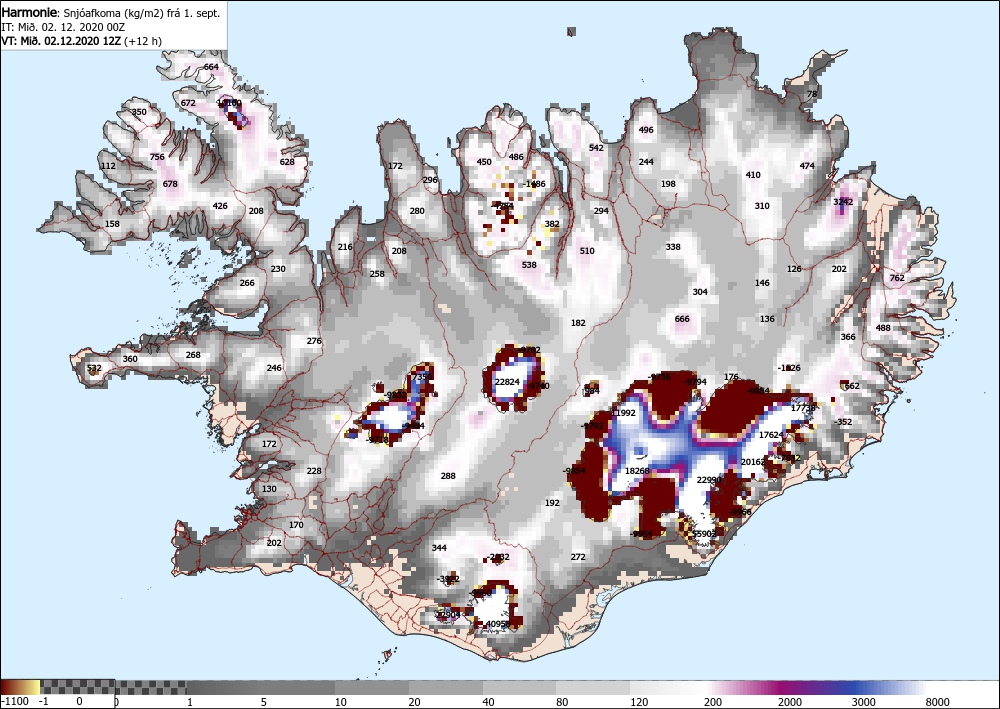The image size is (1000, 709).
Task: Pick the map value 678
Action: tap(170, 184)
